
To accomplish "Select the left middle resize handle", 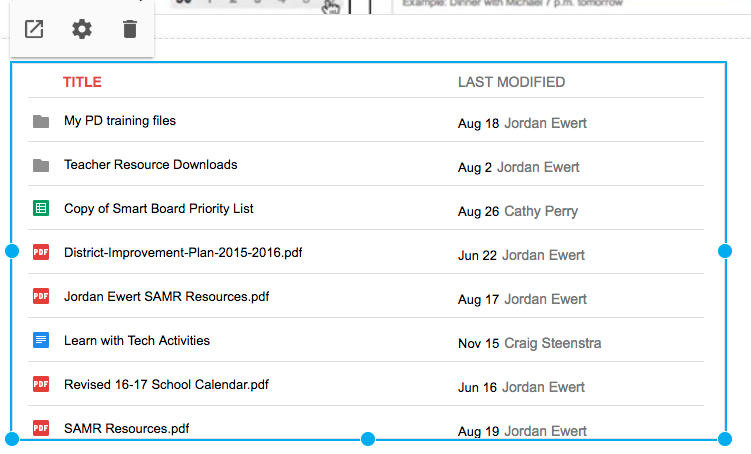I will point(12,251).
